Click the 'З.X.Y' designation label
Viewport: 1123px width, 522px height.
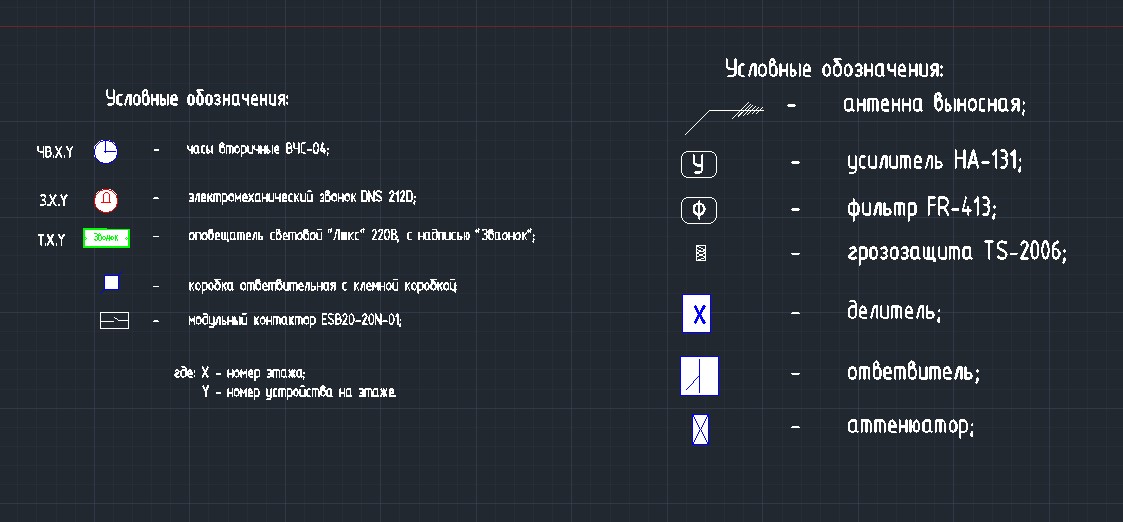pos(54,201)
